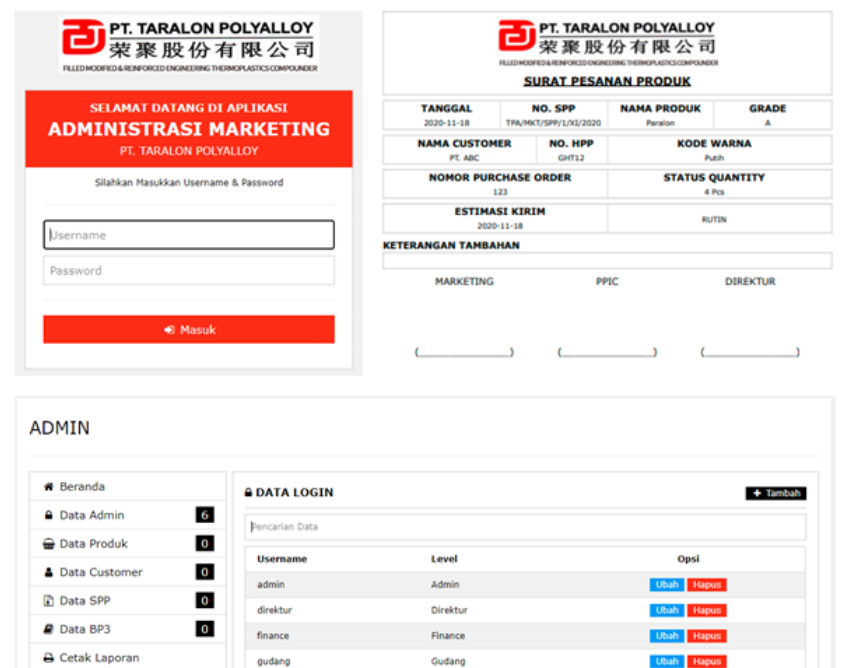Click Hapus for the finance user
The width and height of the screenshot is (842, 668).
click(x=707, y=636)
